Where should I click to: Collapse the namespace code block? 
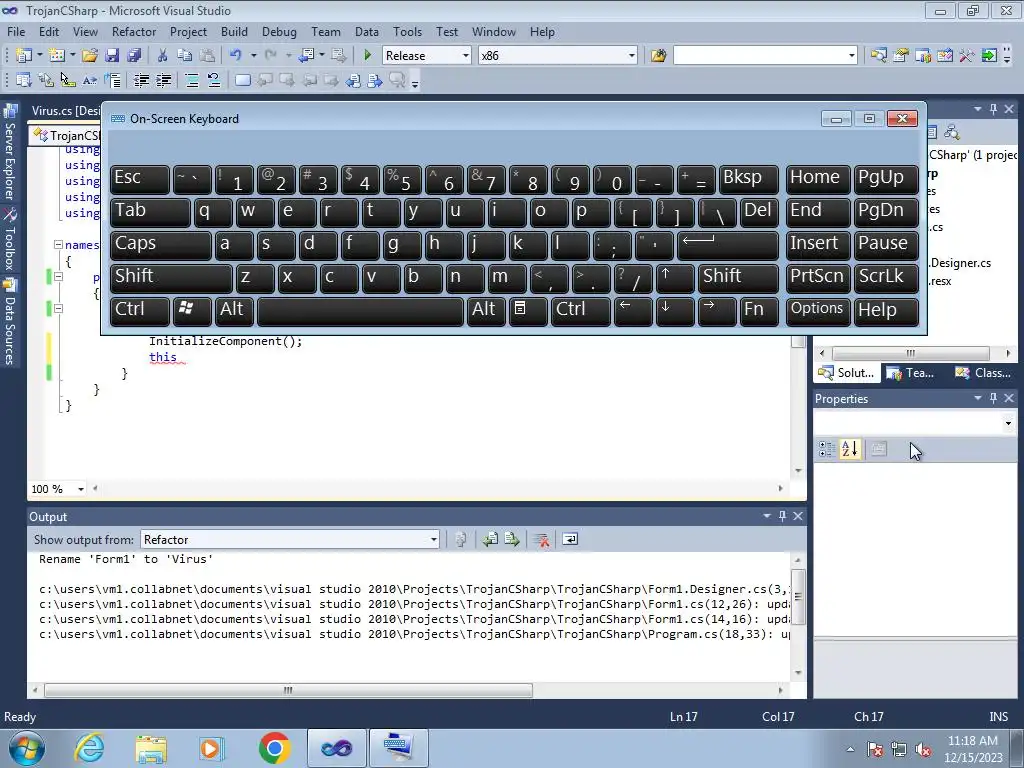click(58, 244)
